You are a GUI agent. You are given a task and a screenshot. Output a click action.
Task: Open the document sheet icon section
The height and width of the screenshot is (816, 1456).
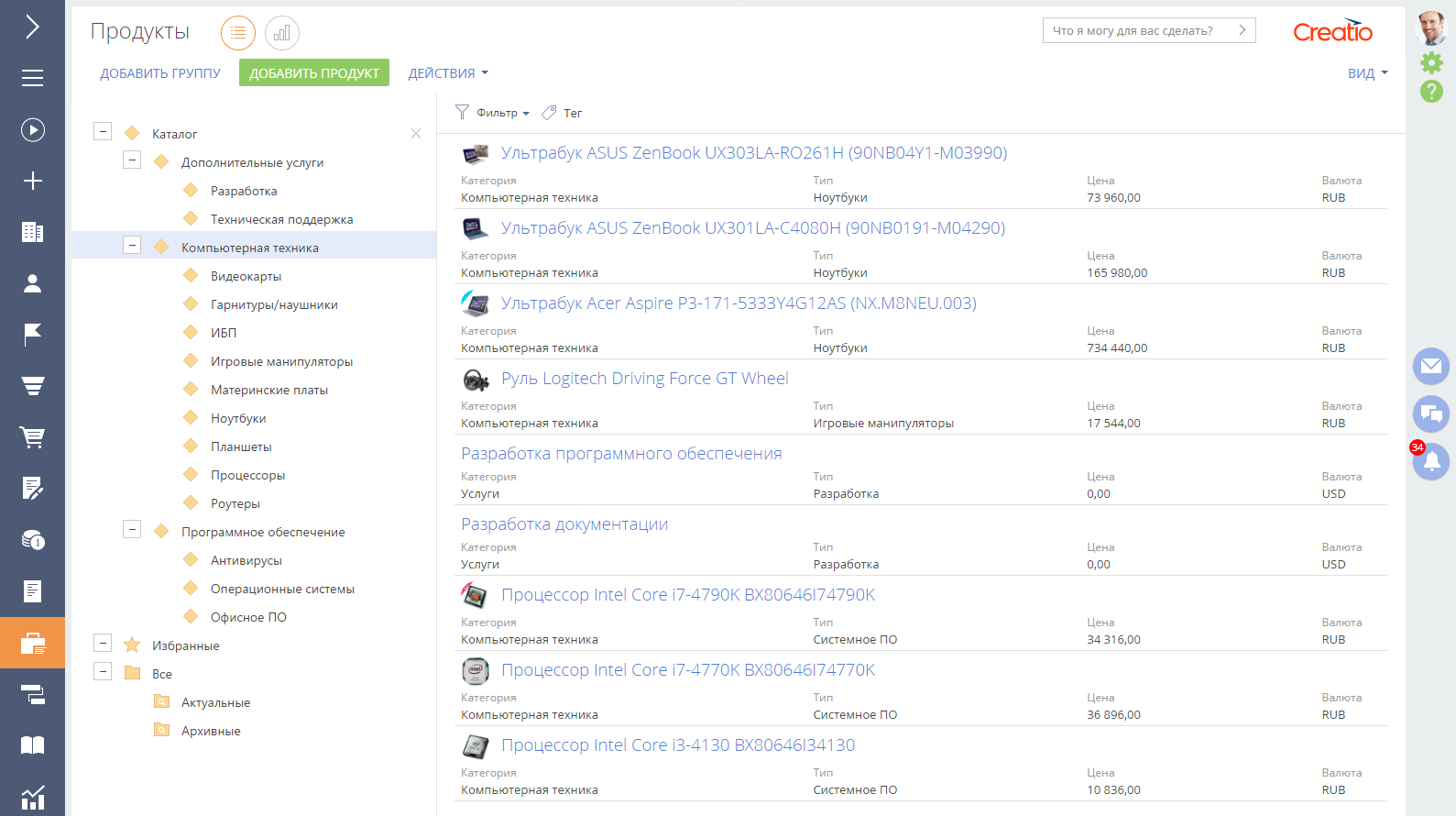32,591
